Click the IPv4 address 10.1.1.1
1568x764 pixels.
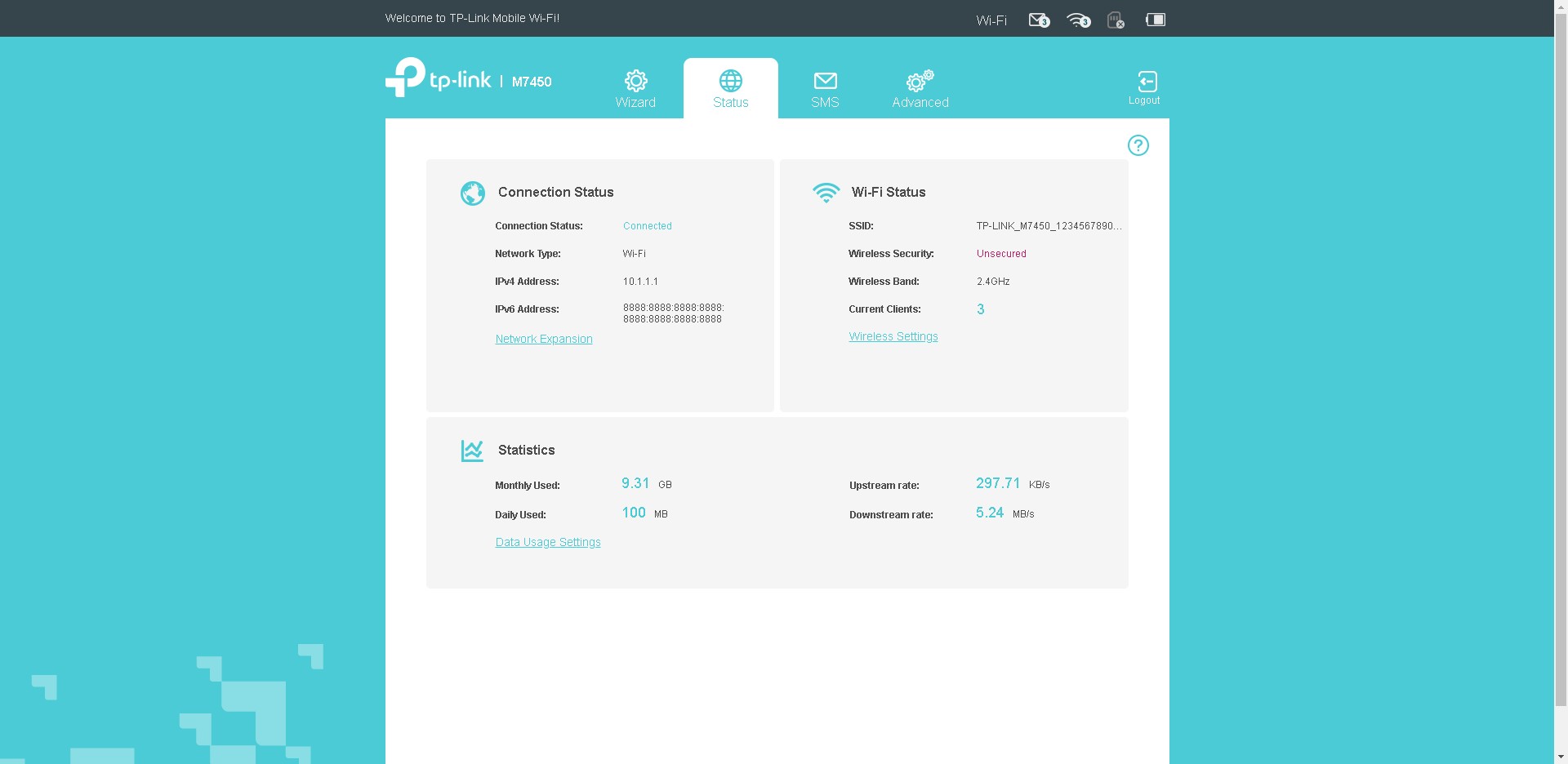640,282
